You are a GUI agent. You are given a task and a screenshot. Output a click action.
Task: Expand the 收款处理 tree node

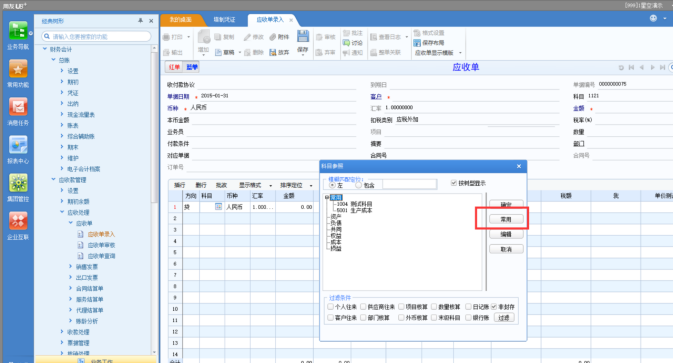coord(62,331)
